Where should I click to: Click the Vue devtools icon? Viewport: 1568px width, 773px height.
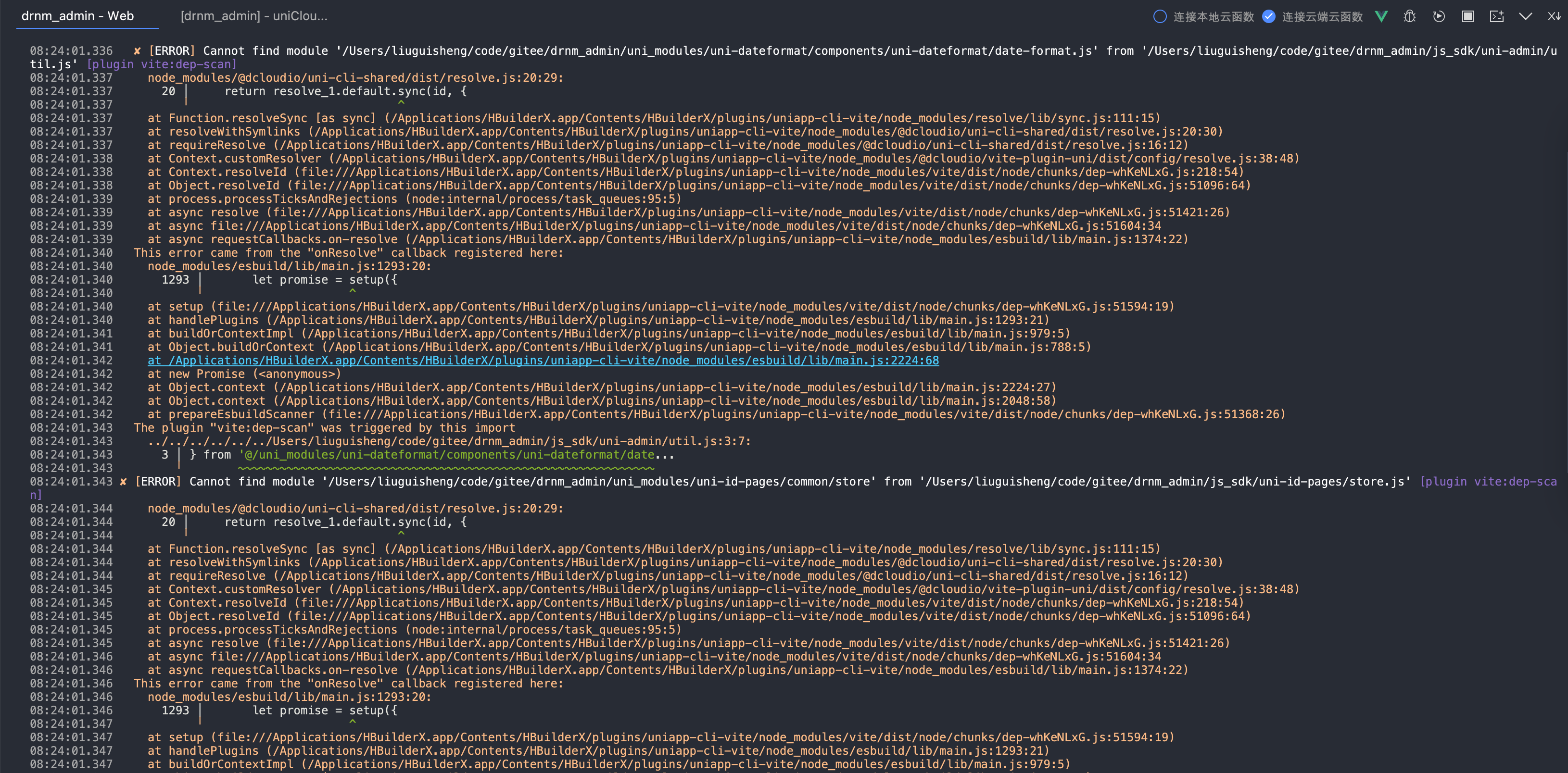[x=1381, y=16]
